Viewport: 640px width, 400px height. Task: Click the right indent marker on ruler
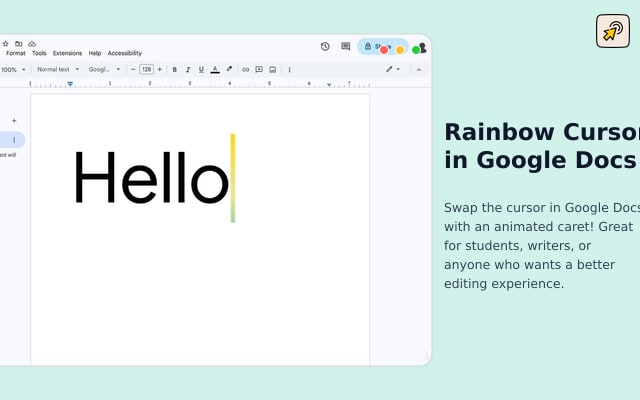[329, 85]
